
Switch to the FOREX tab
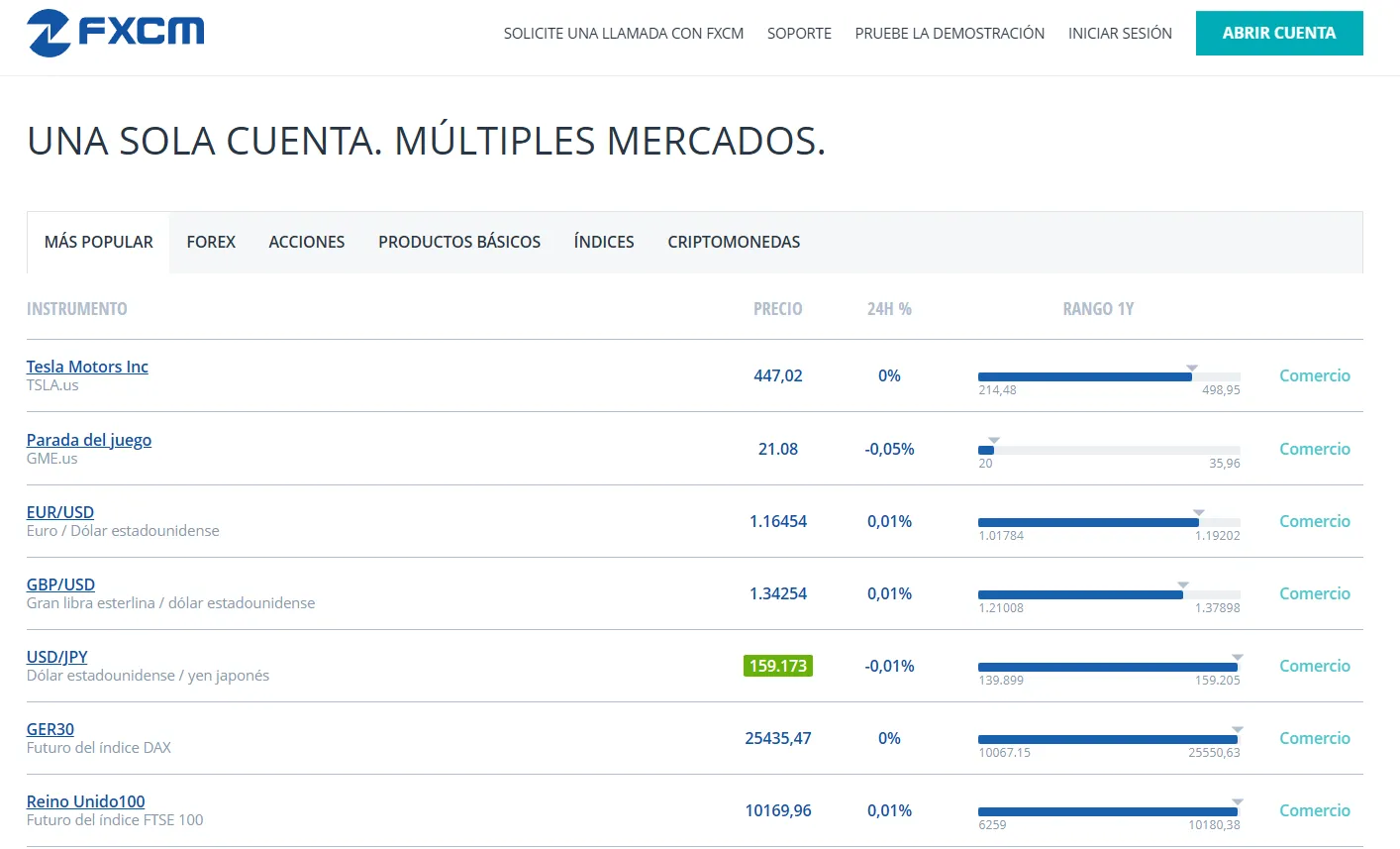[x=211, y=242]
